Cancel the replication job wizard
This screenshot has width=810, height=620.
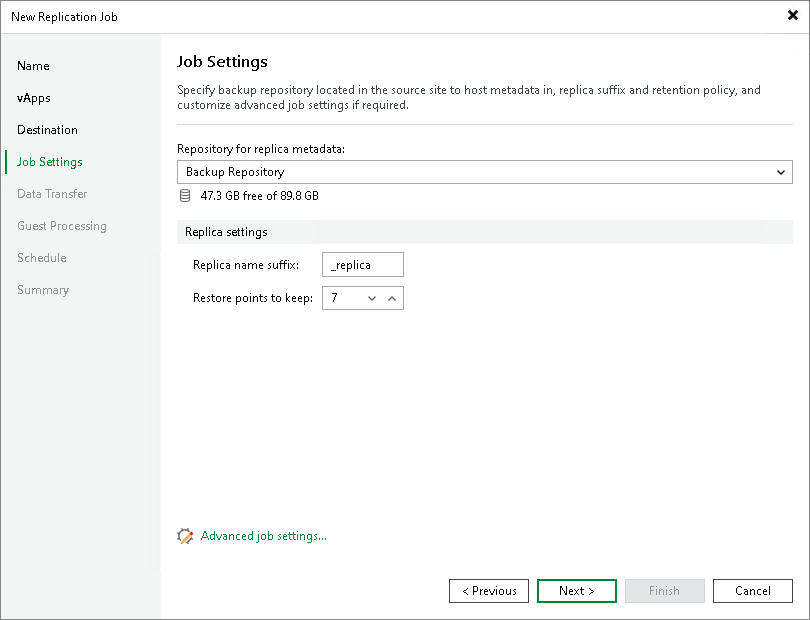click(753, 591)
